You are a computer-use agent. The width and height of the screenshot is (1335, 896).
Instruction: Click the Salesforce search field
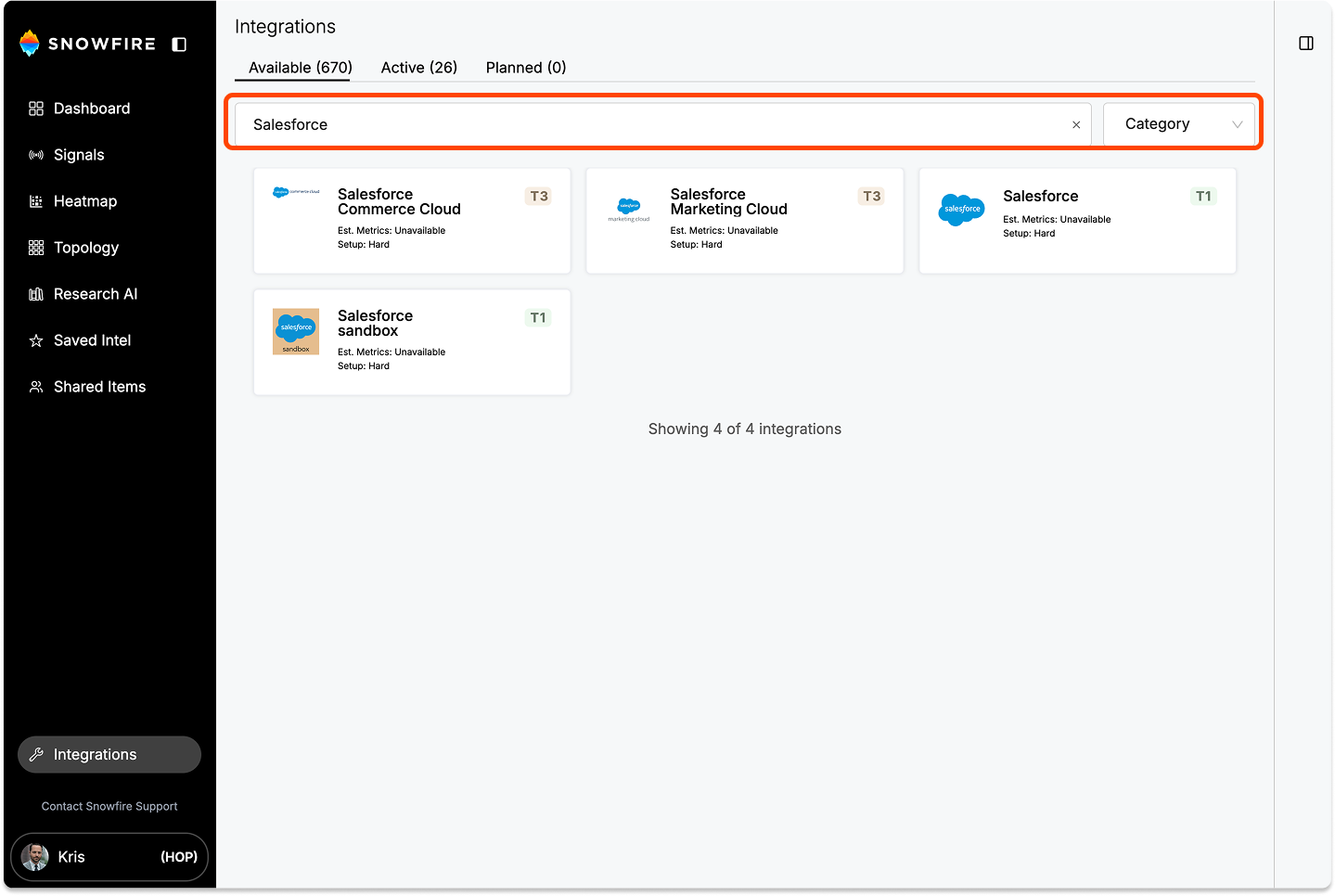tap(662, 124)
